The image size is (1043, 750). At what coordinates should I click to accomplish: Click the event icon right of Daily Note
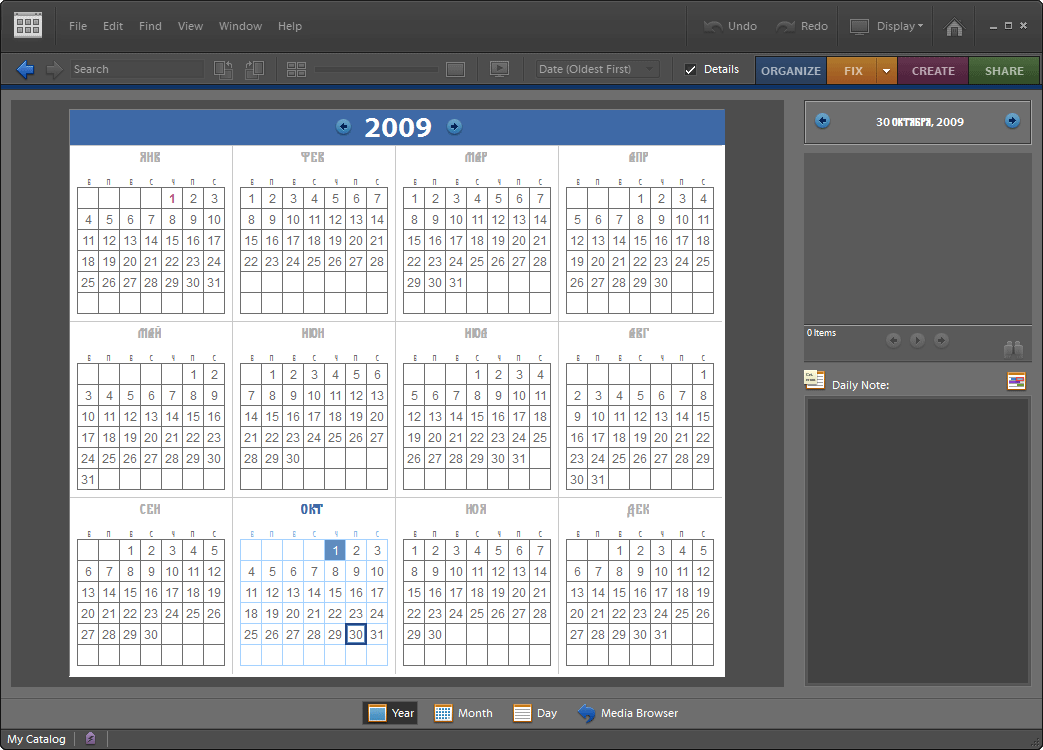[x=1016, y=381]
